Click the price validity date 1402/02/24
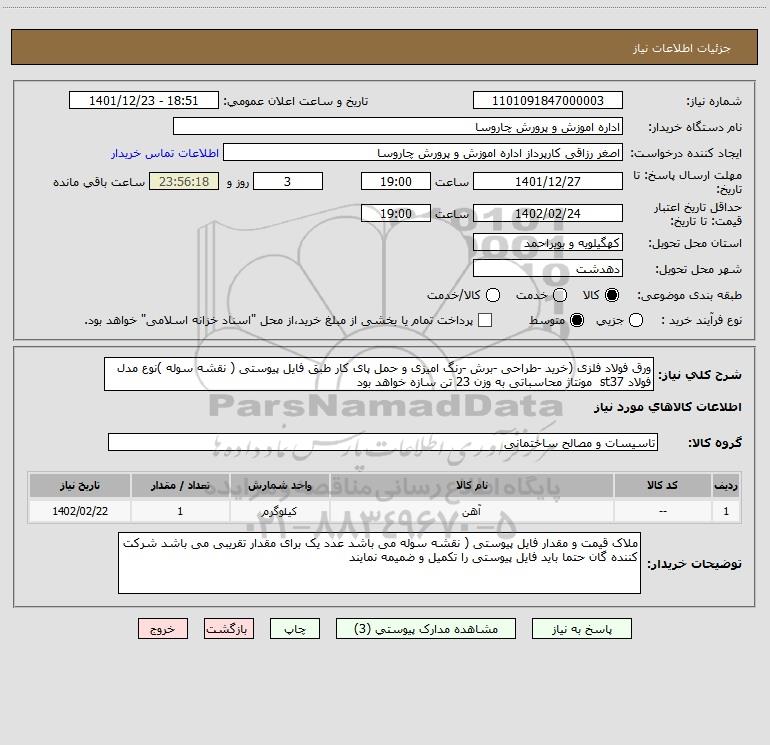Screen dimensions: 770x745 pyautogui.click(x=548, y=214)
